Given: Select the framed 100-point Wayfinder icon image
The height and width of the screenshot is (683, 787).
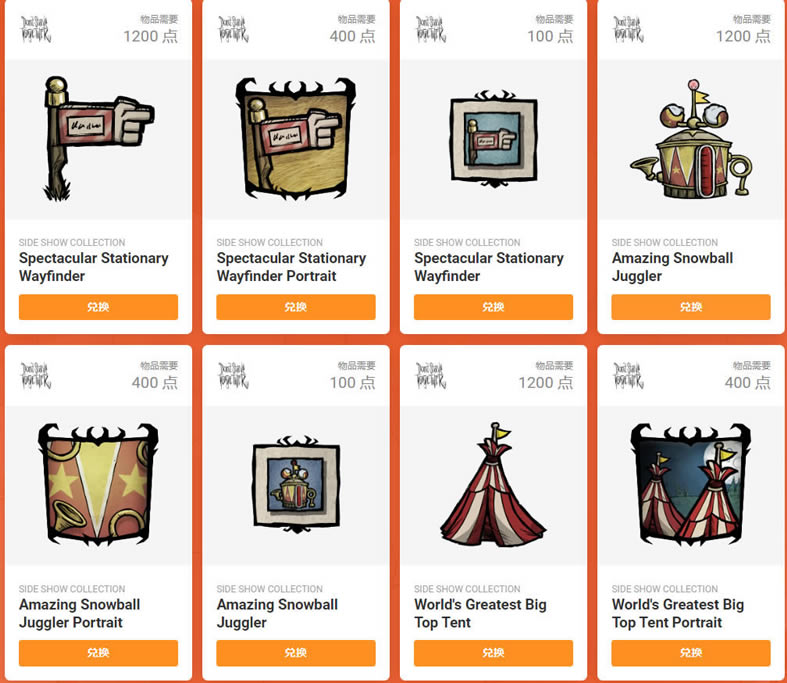Looking at the screenshot, I should (x=494, y=139).
